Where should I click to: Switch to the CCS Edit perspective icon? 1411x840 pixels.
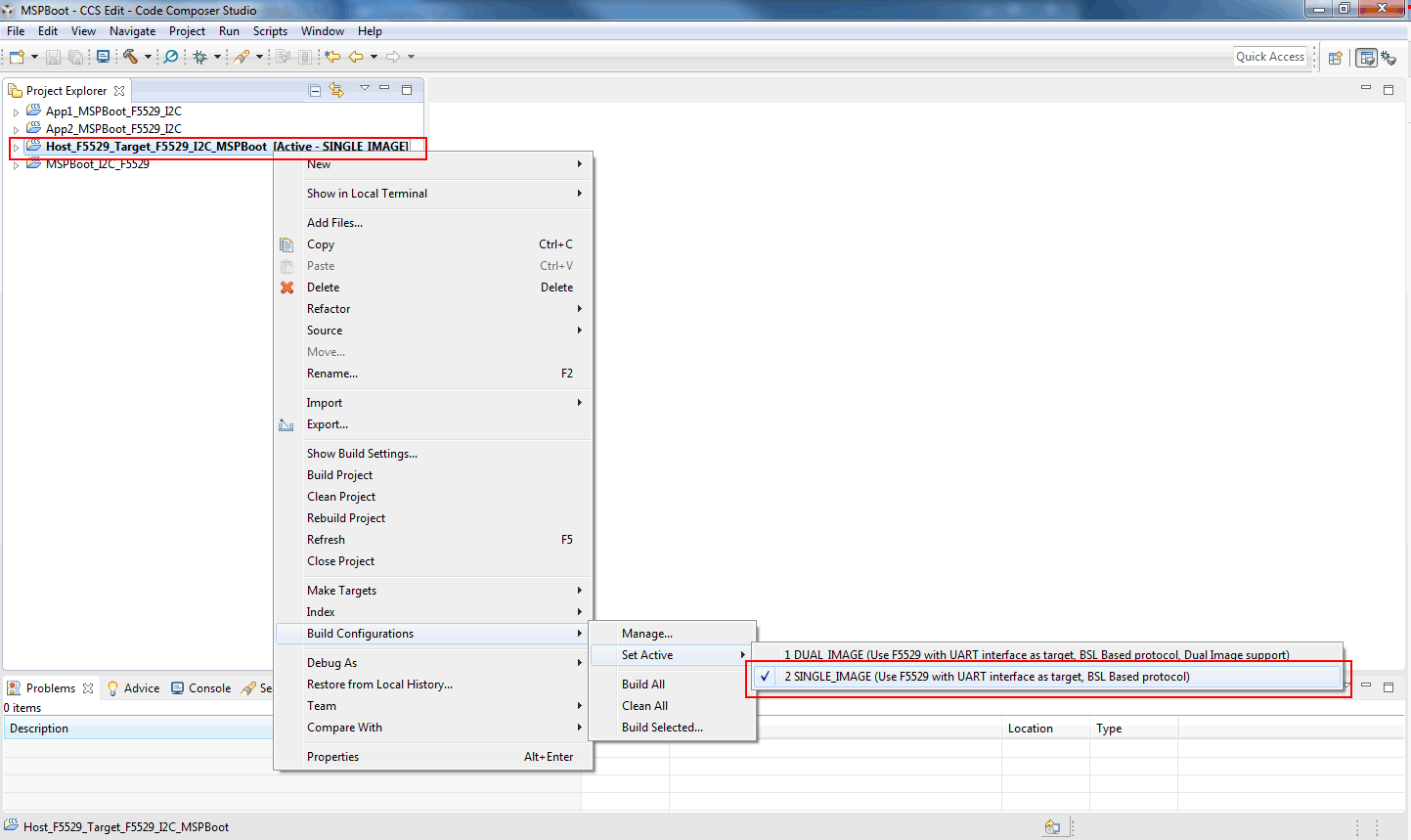pyautogui.click(x=1367, y=58)
